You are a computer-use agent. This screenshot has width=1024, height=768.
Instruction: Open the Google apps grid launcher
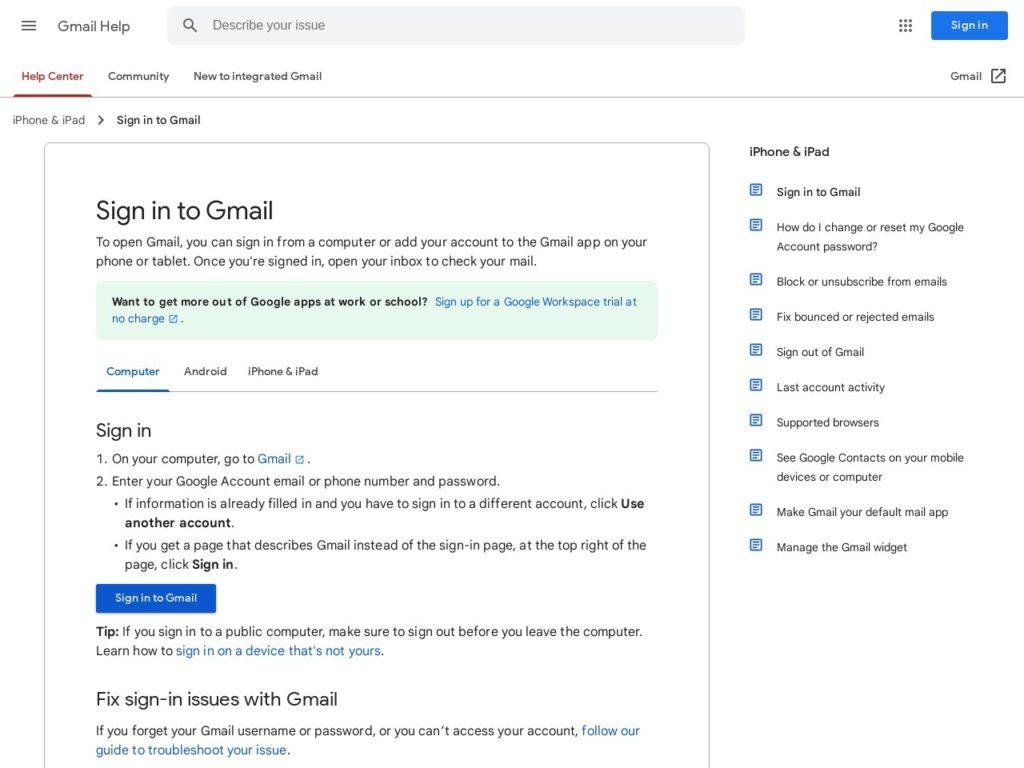[x=905, y=25]
